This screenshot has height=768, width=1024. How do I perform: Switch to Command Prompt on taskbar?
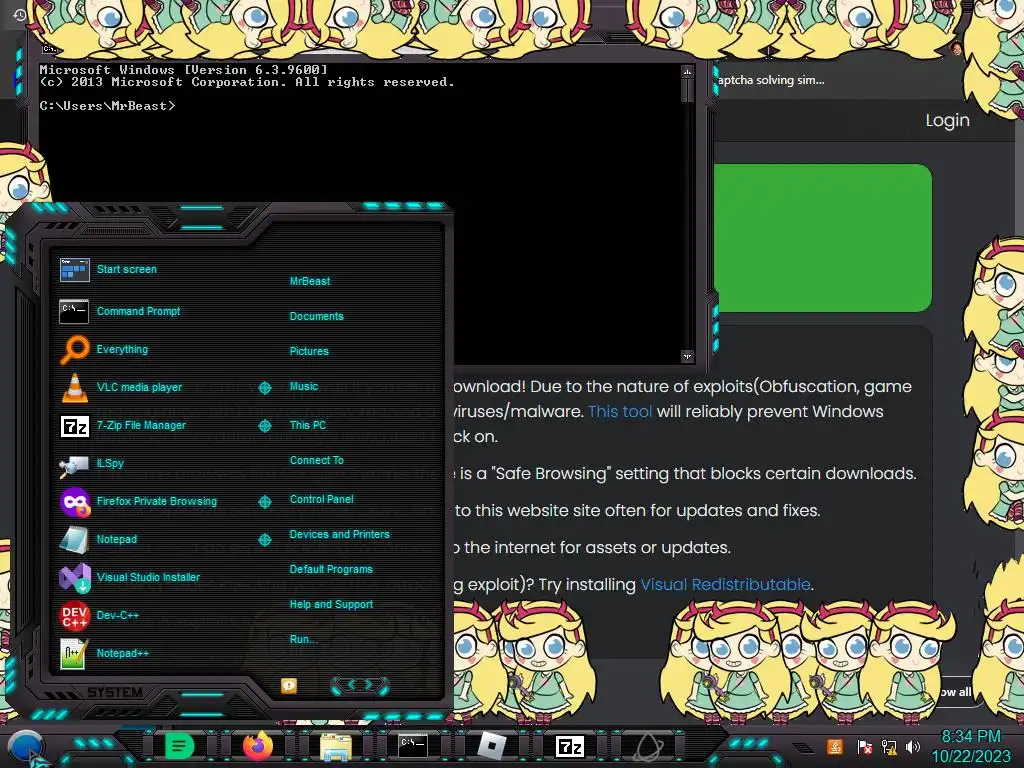point(413,746)
